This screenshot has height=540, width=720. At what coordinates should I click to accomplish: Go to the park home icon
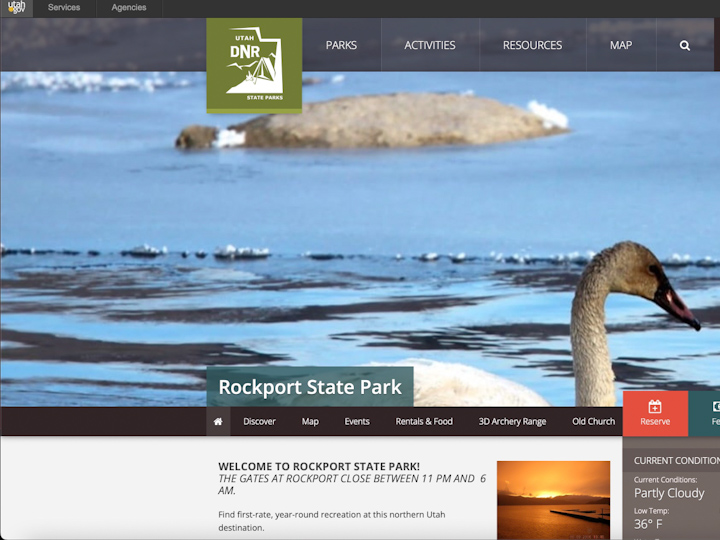(218, 421)
